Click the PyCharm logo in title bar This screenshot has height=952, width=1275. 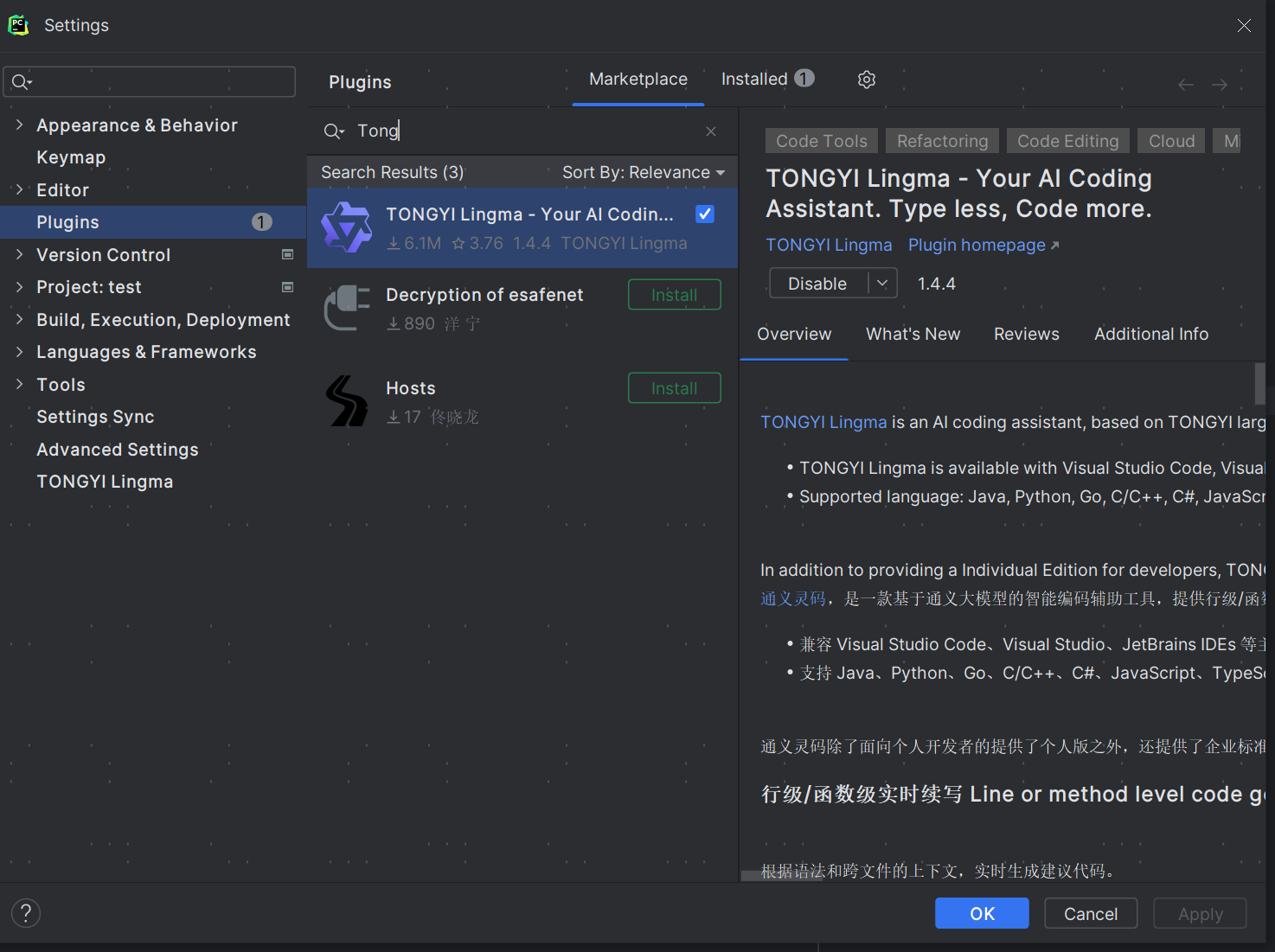[18, 25]
